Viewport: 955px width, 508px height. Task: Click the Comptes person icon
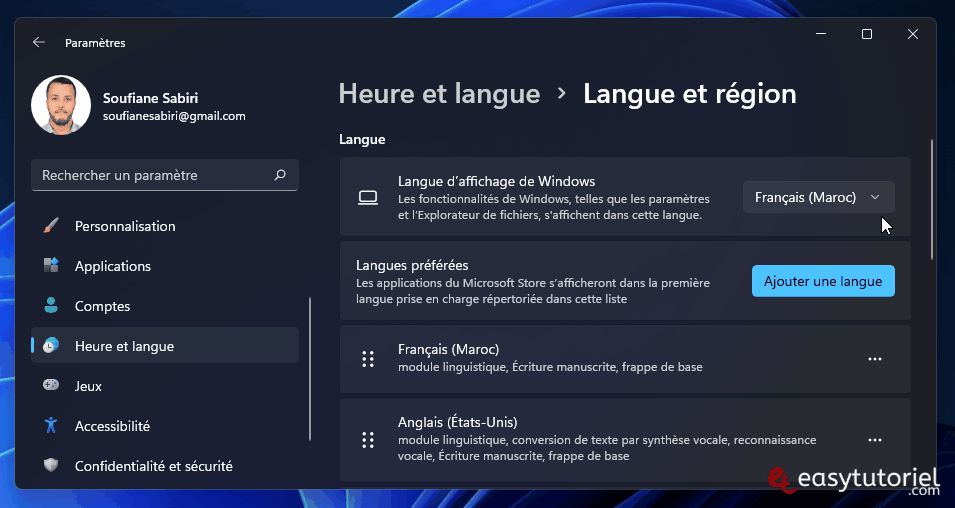click(51, 306)
